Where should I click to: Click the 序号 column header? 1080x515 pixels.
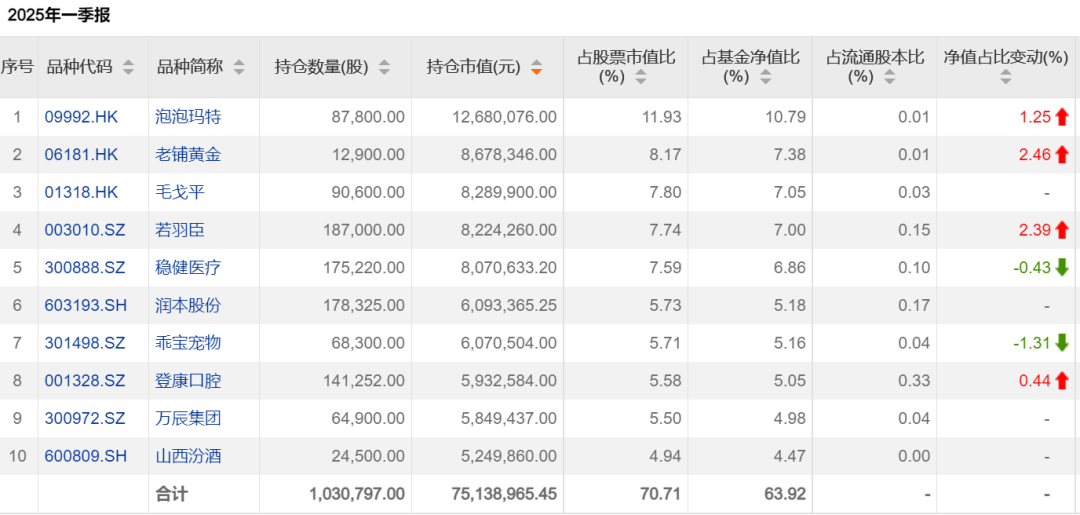click(17, 67)
